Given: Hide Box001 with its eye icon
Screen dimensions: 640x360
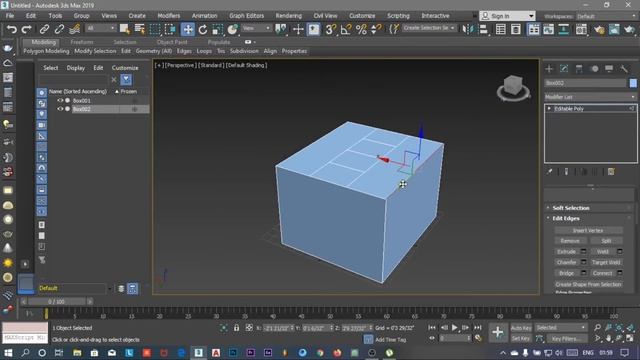Looking at the screenshot, I should point(60,100).
